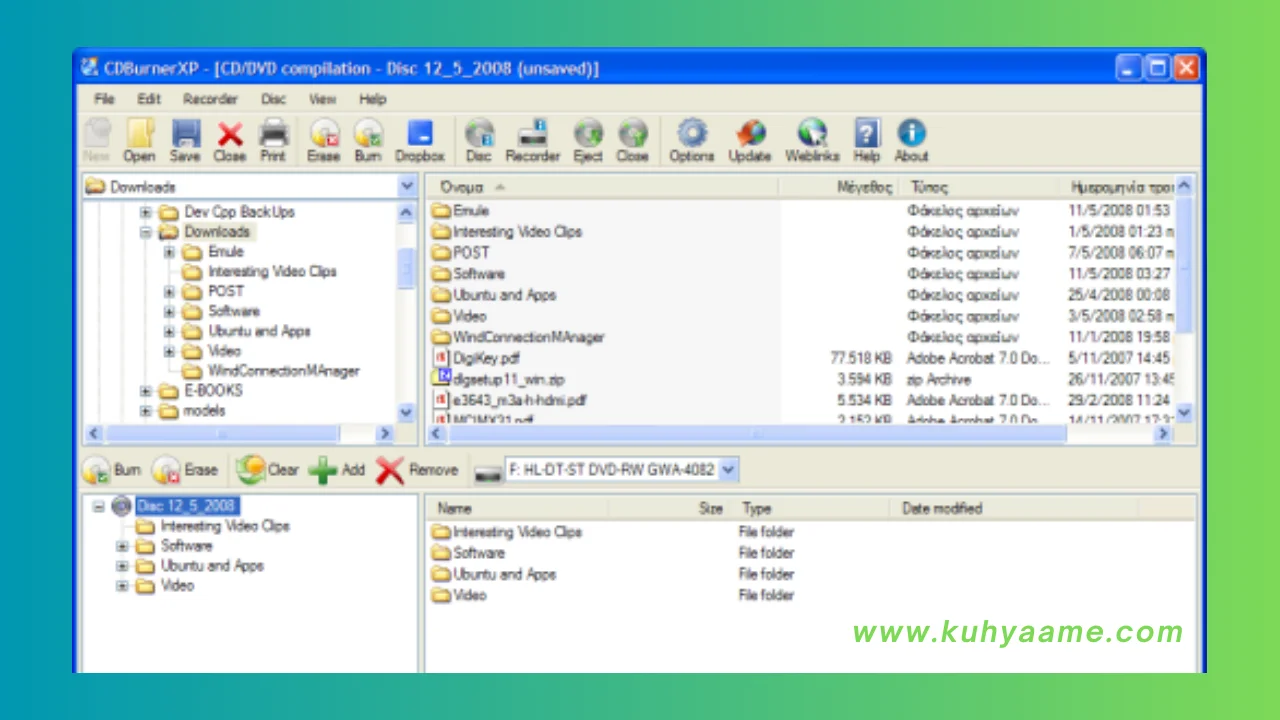1280x720 pixels.
Task: Open the Help menu
Action: click(372, 99)
